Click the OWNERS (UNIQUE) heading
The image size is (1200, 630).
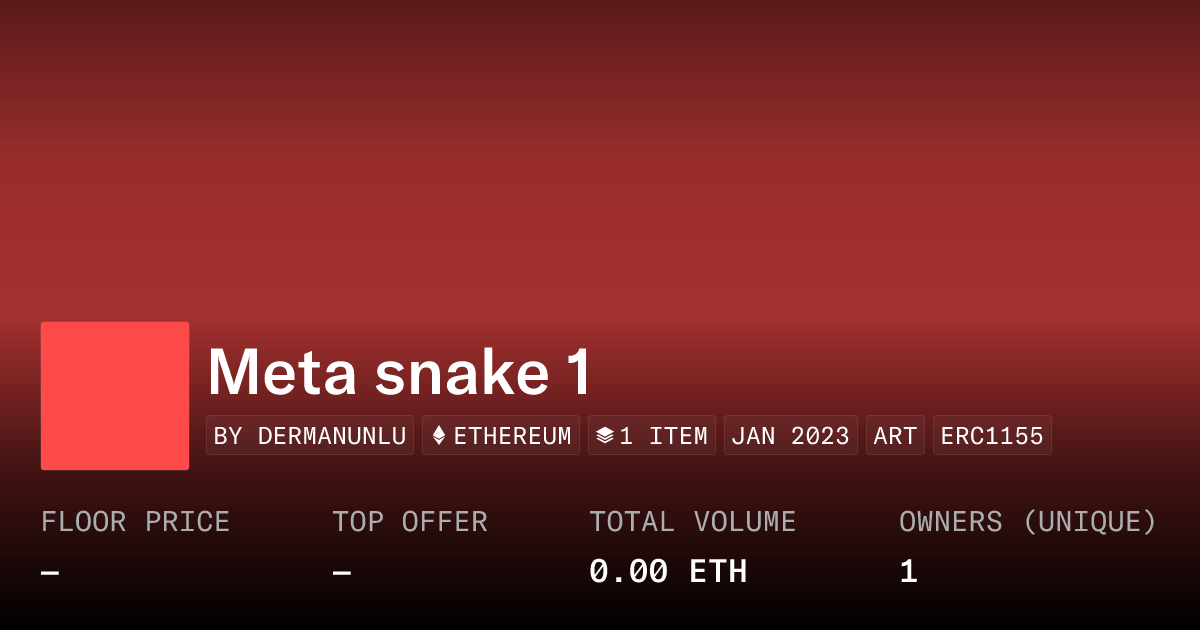[1027, 522]
